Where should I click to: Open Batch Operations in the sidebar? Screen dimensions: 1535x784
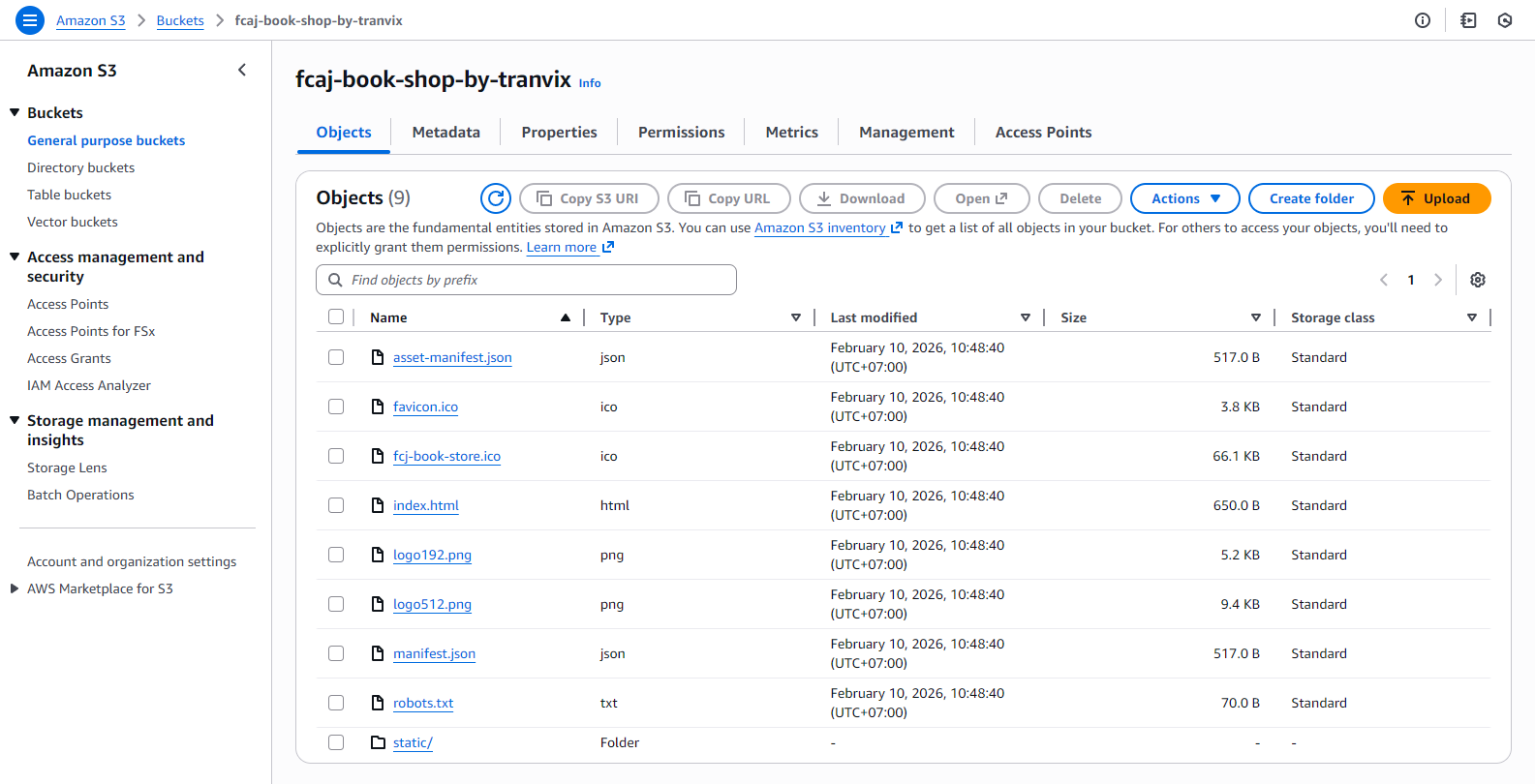[80, 495]
